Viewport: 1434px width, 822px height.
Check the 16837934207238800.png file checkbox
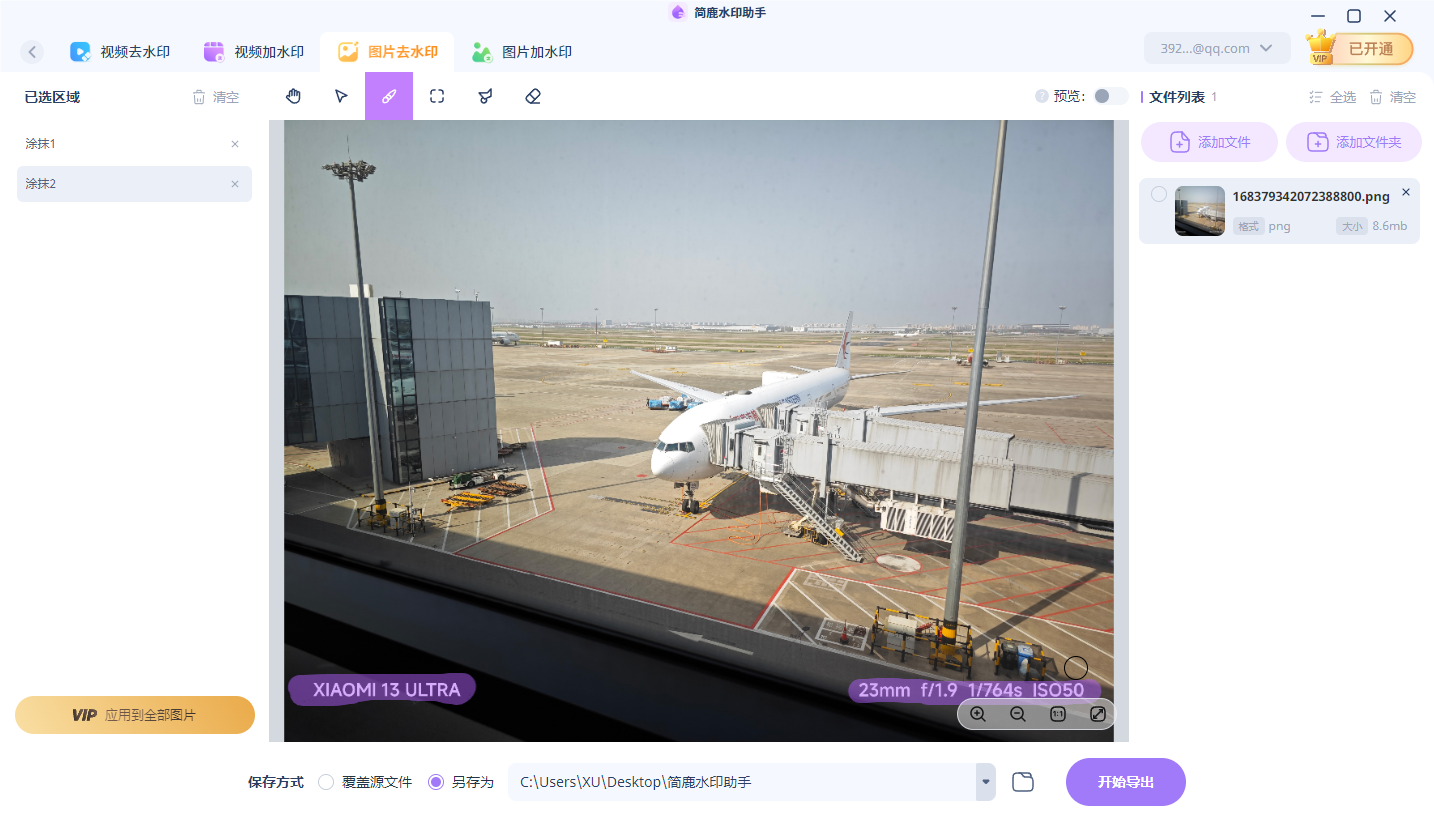(1159, 194)
